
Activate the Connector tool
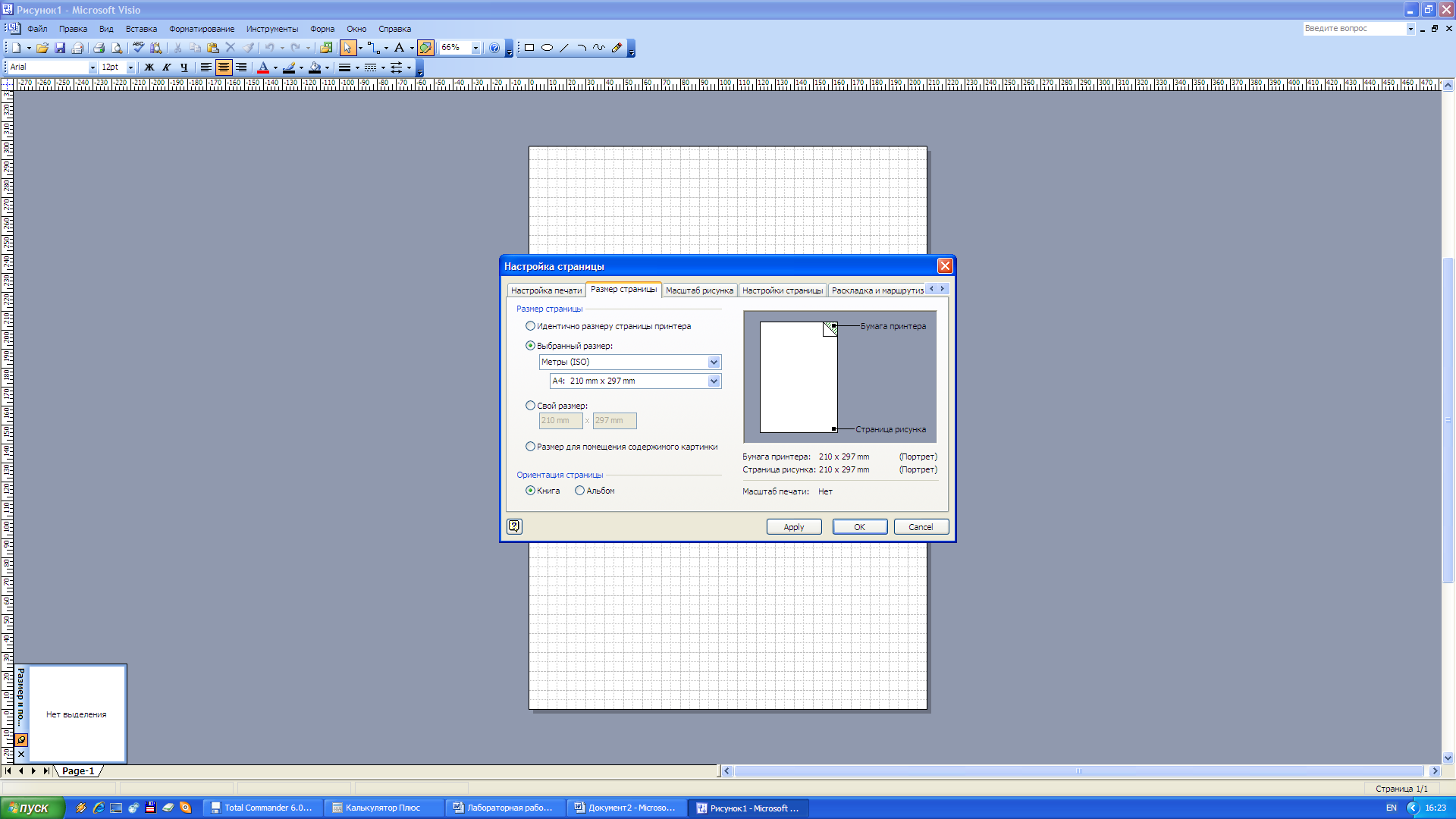coord(373,48)
